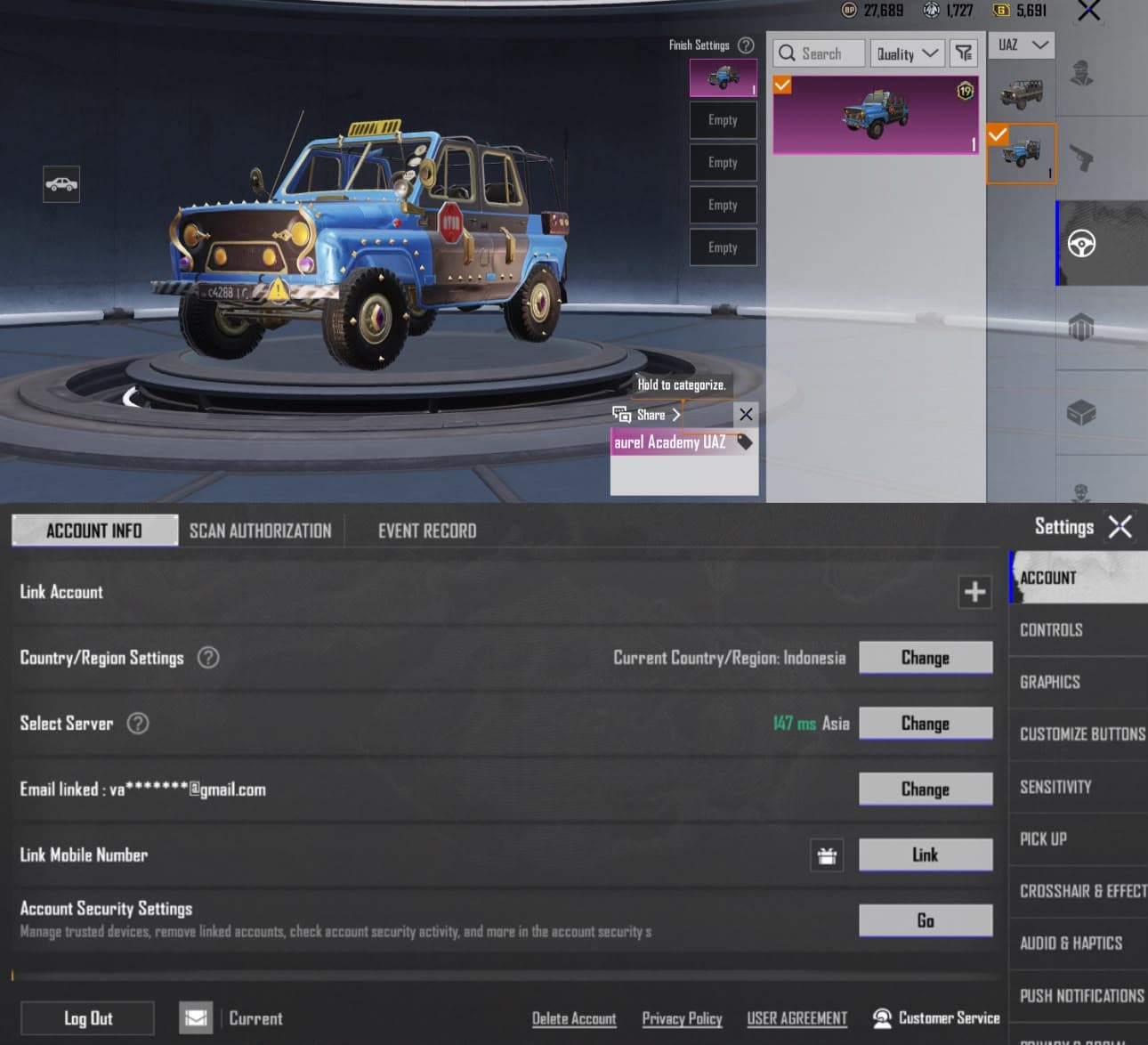Open the EVENT RECORD tab

point(427,531)
